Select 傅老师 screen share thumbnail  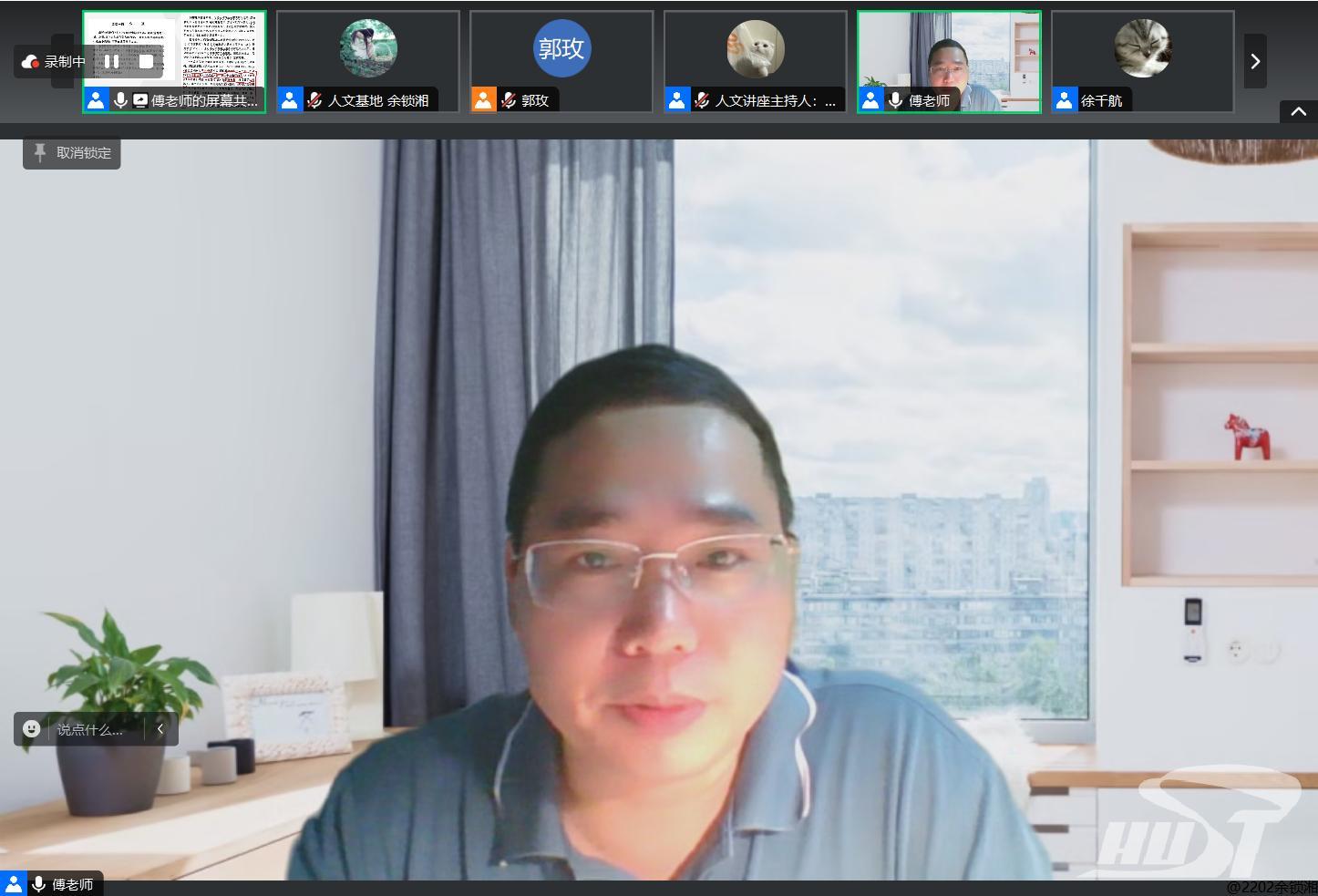(174, 50)
